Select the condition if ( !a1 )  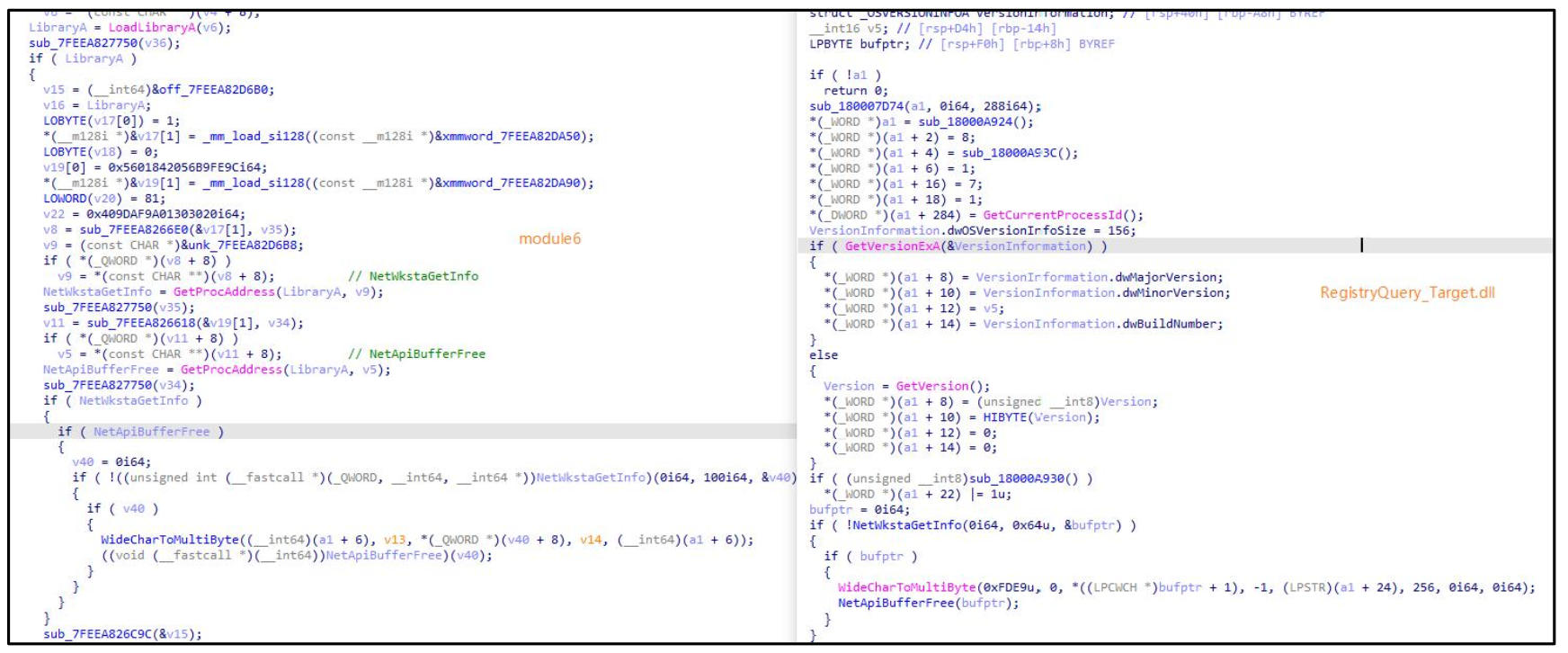pyautogui.click(x=845, y=76)
